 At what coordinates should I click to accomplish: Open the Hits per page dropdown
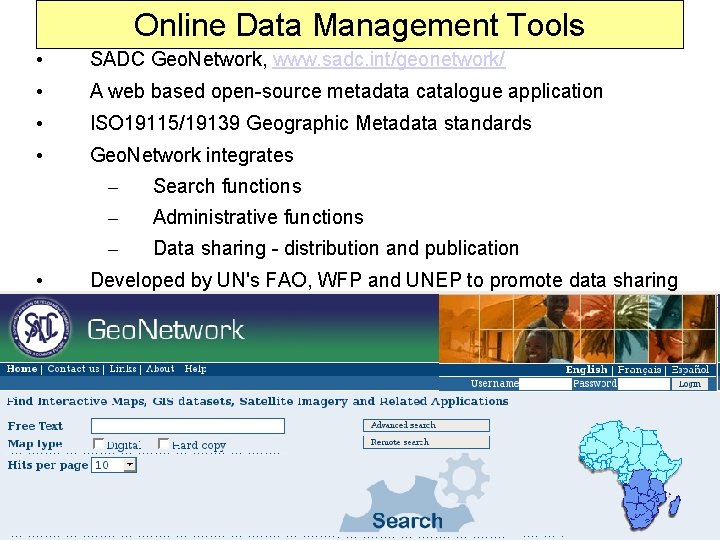[114, 465]
